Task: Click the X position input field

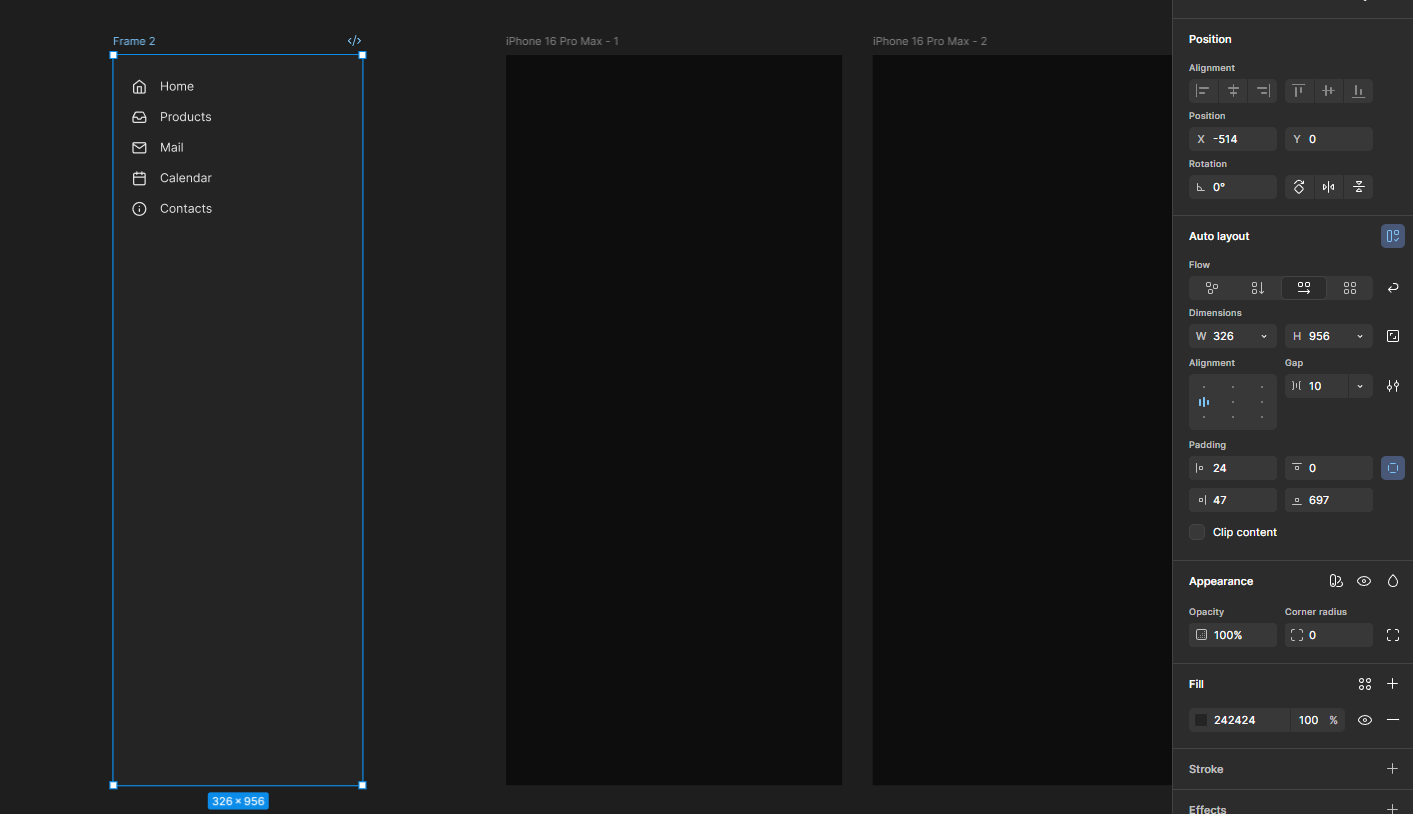Action: click(1240, 139)
